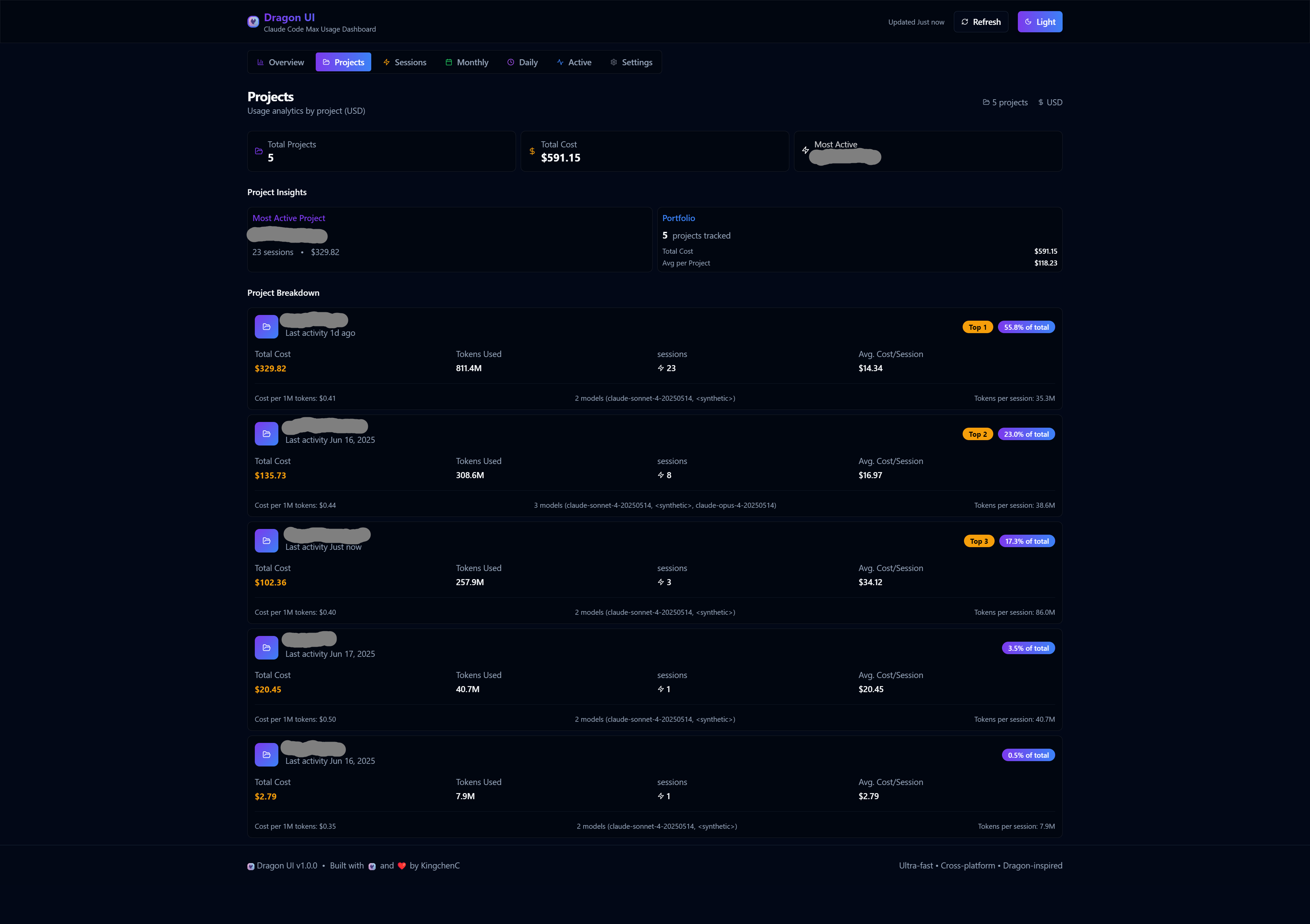This screenshot has height=924, width=1310.
Task: Click the lightning icon next to 23 sessions
Action: 661,368
